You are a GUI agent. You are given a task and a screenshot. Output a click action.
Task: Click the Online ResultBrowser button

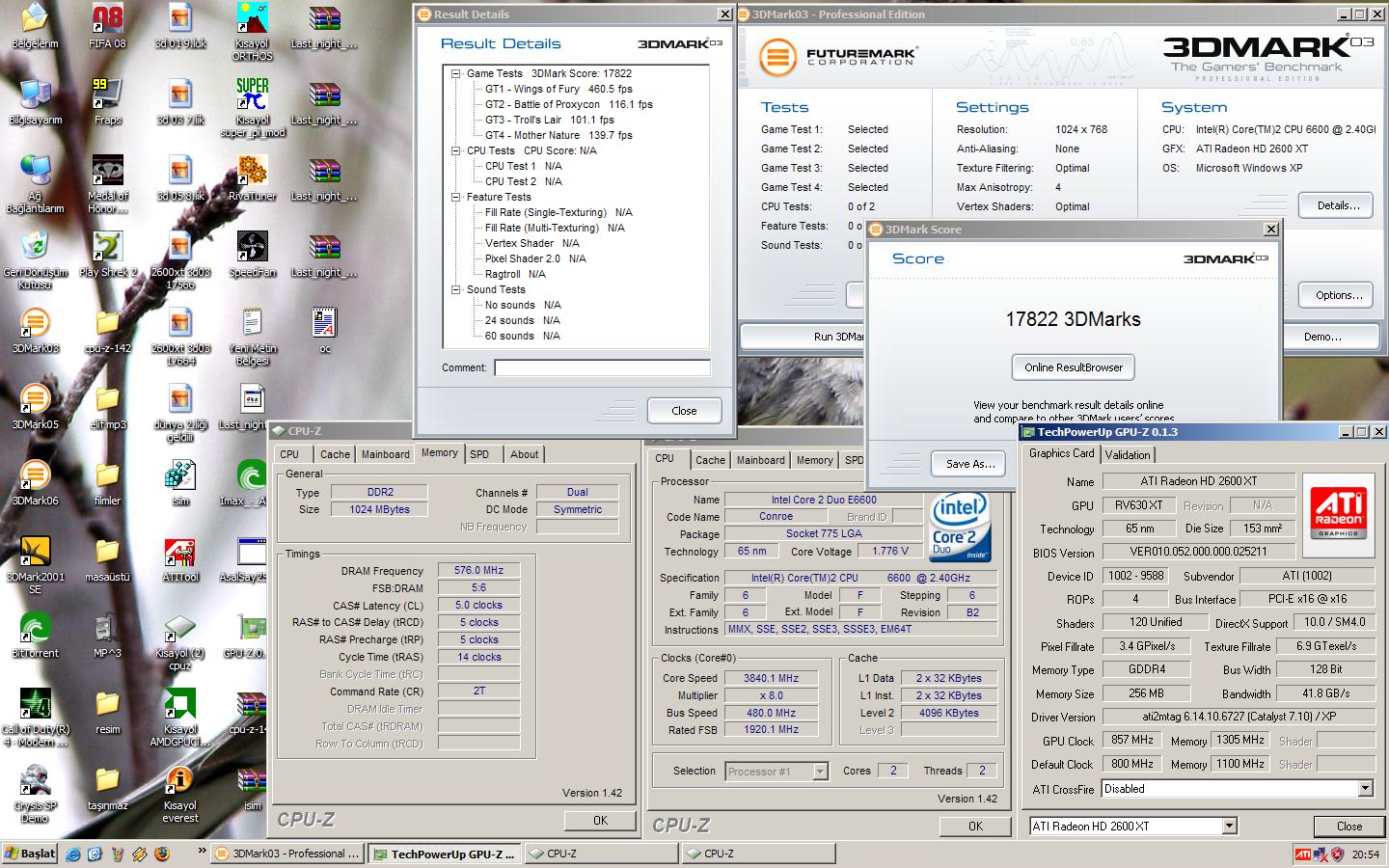[x=1074, y=367]
